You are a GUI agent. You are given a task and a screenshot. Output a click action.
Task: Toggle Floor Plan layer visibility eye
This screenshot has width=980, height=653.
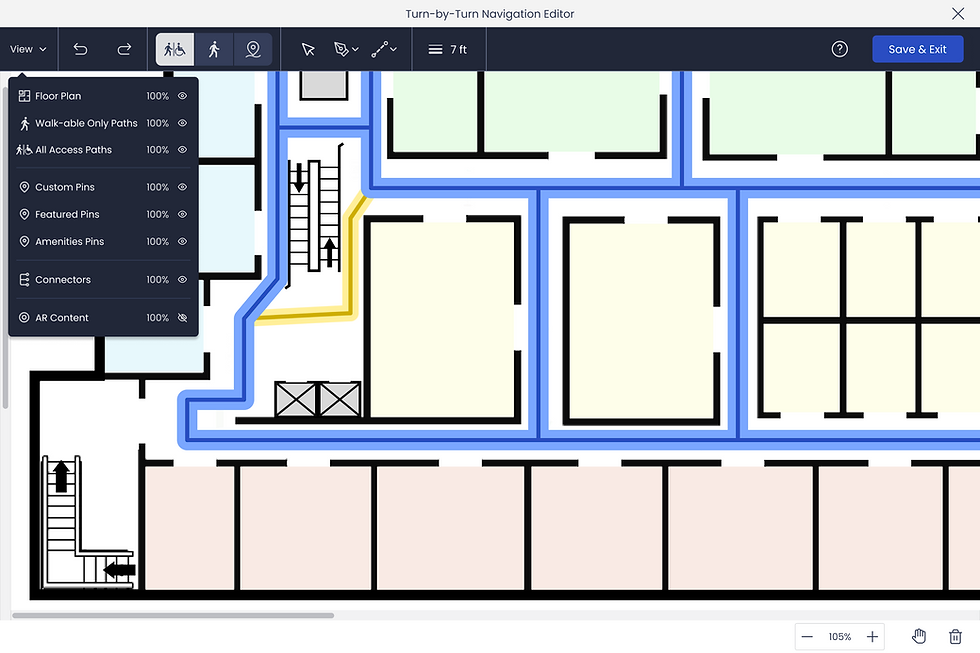(182, 96)
